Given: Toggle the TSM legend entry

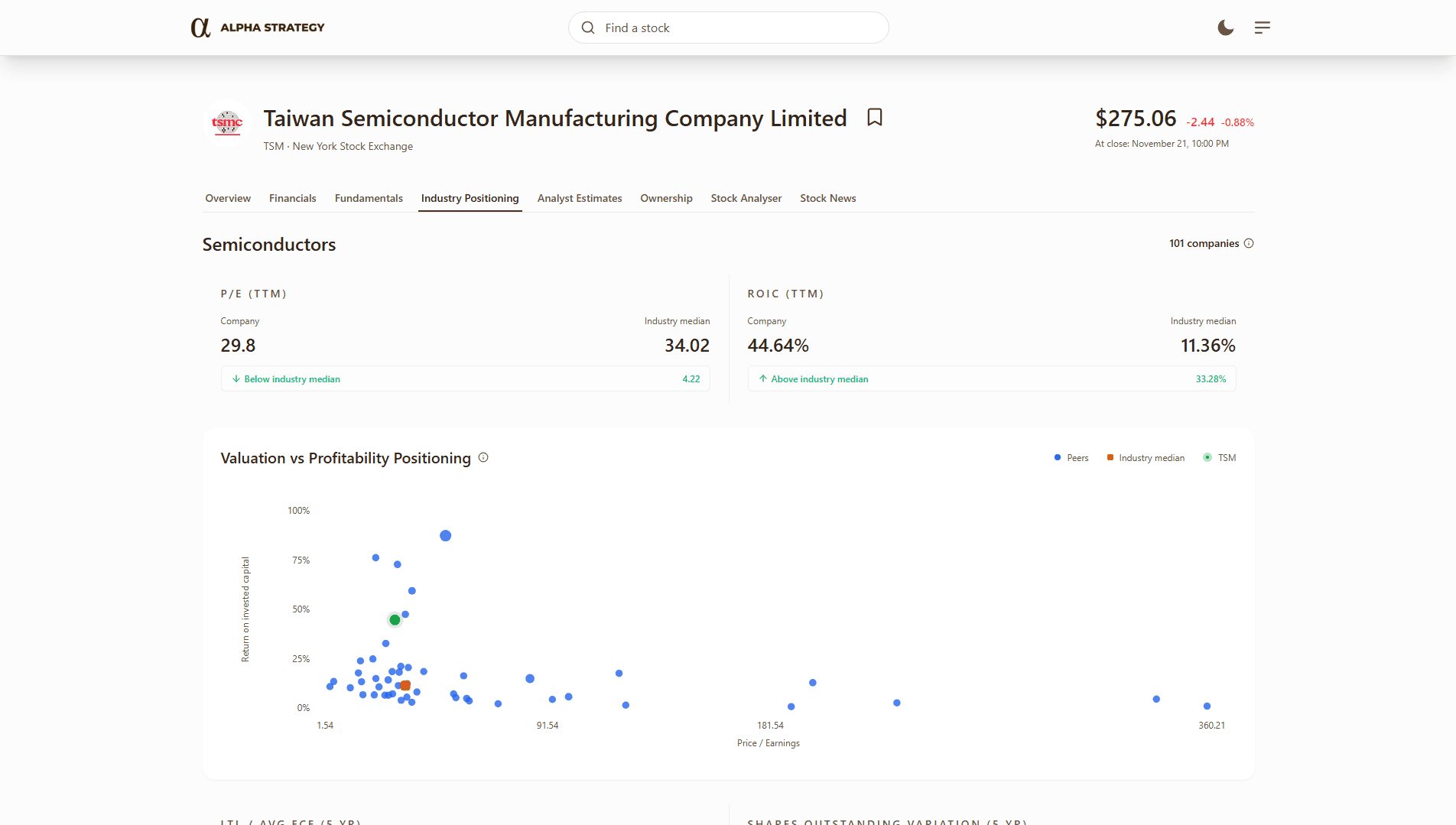Looking at the screenshot, I should [1219, 457].
